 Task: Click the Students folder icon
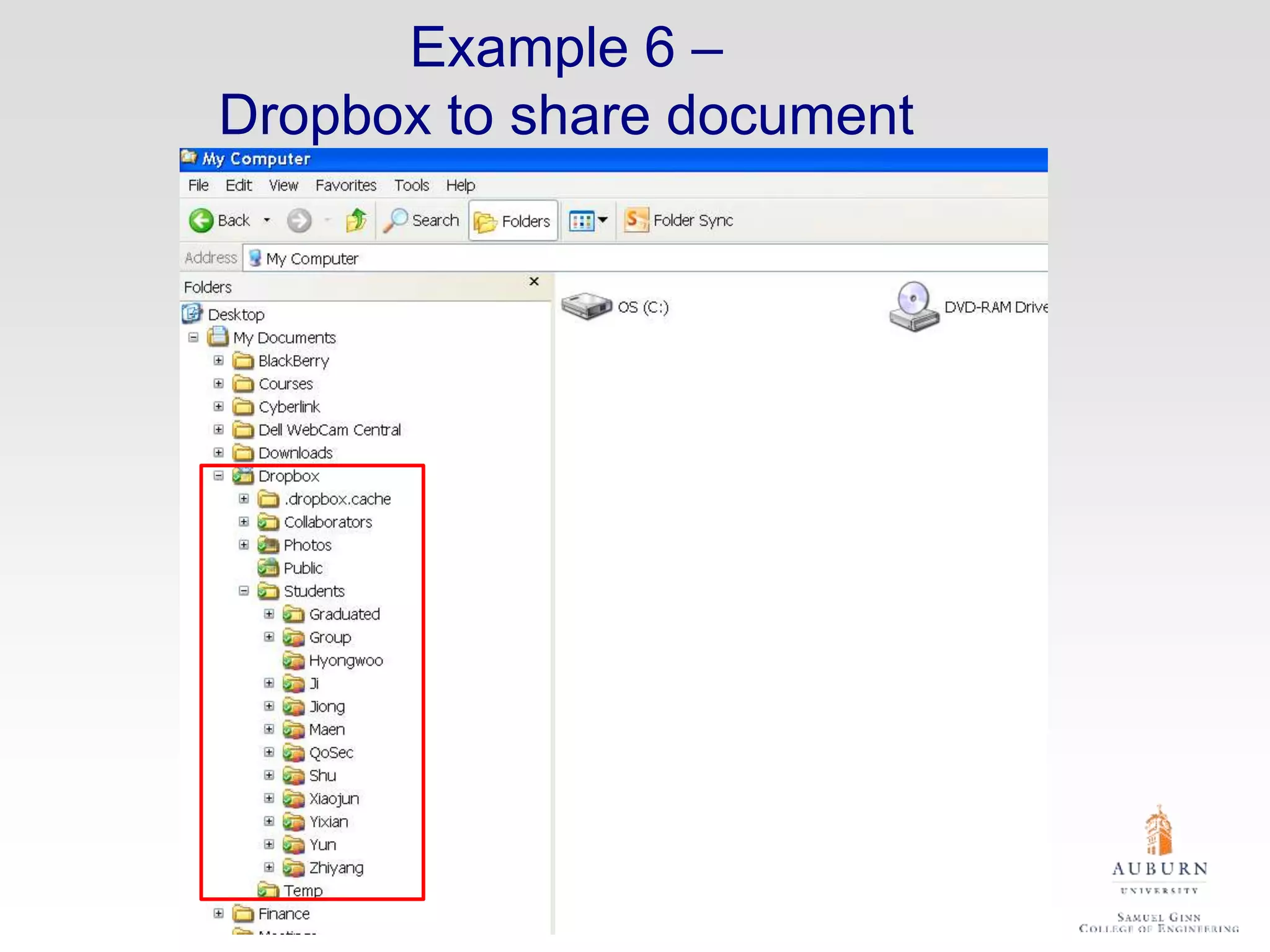tap(269, 591)
